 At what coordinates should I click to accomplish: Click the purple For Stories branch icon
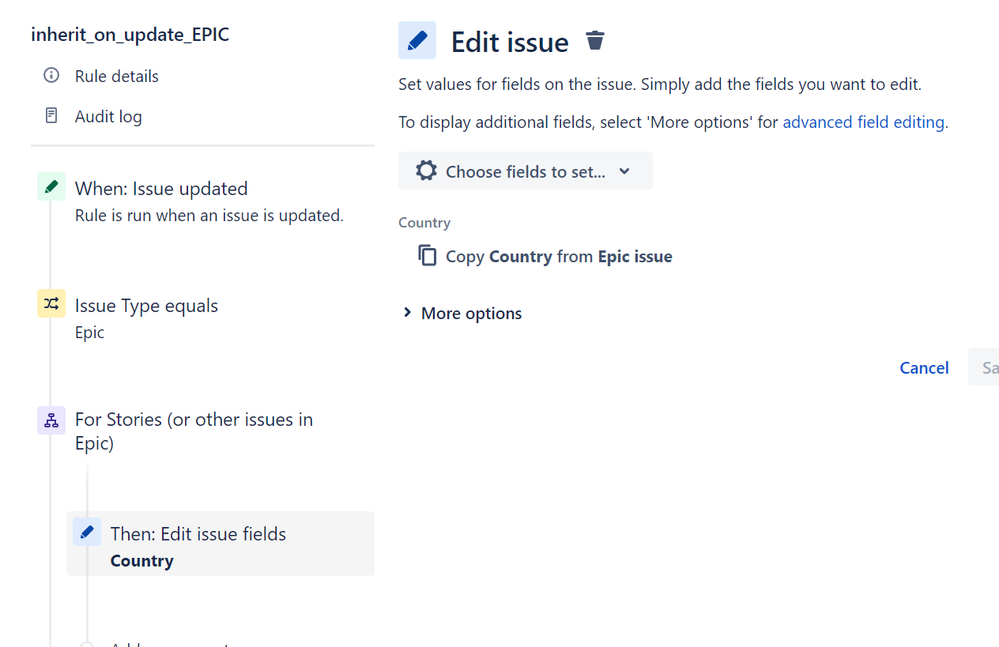[51, 420]
